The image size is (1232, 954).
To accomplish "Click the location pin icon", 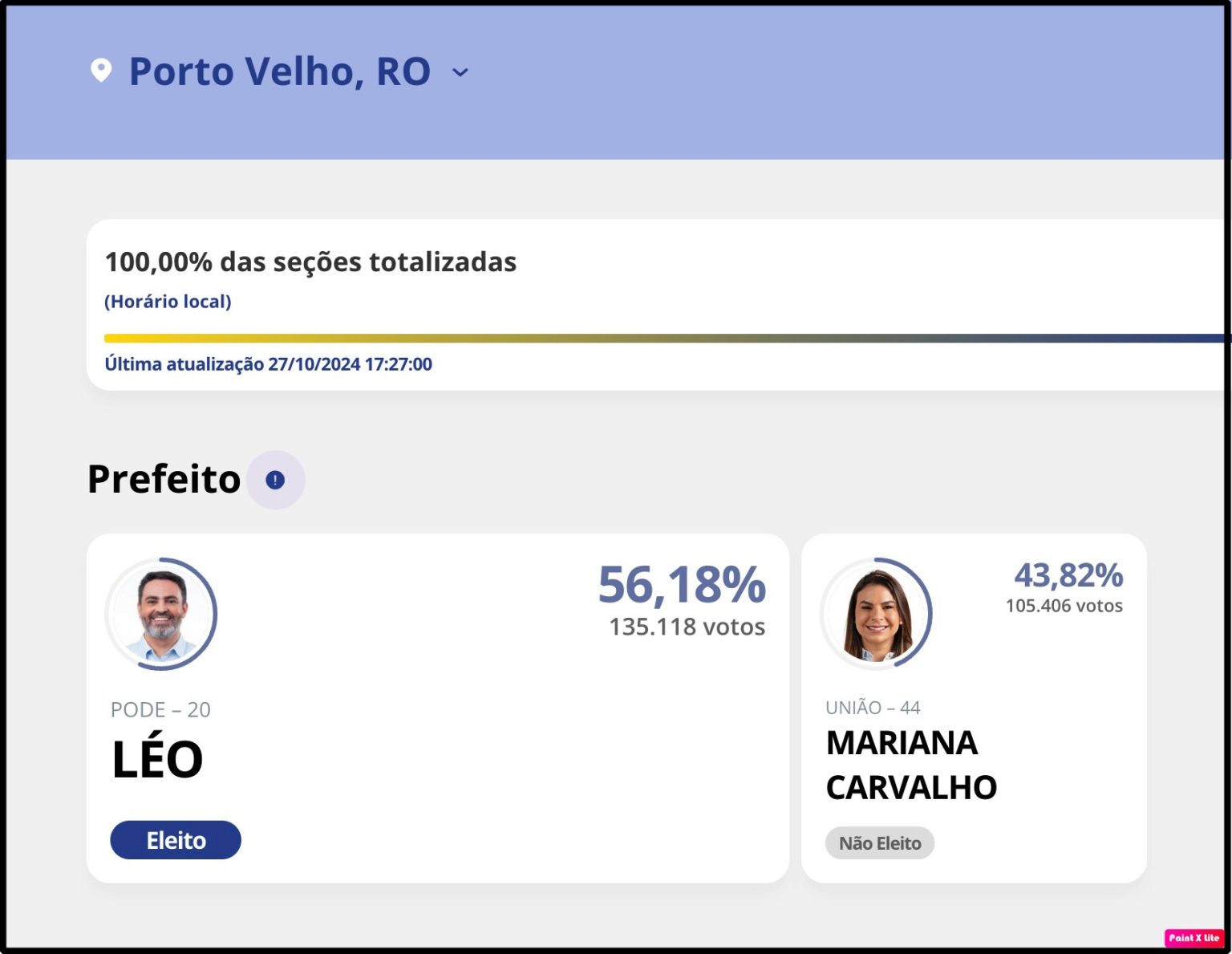I will coord(101,71).
